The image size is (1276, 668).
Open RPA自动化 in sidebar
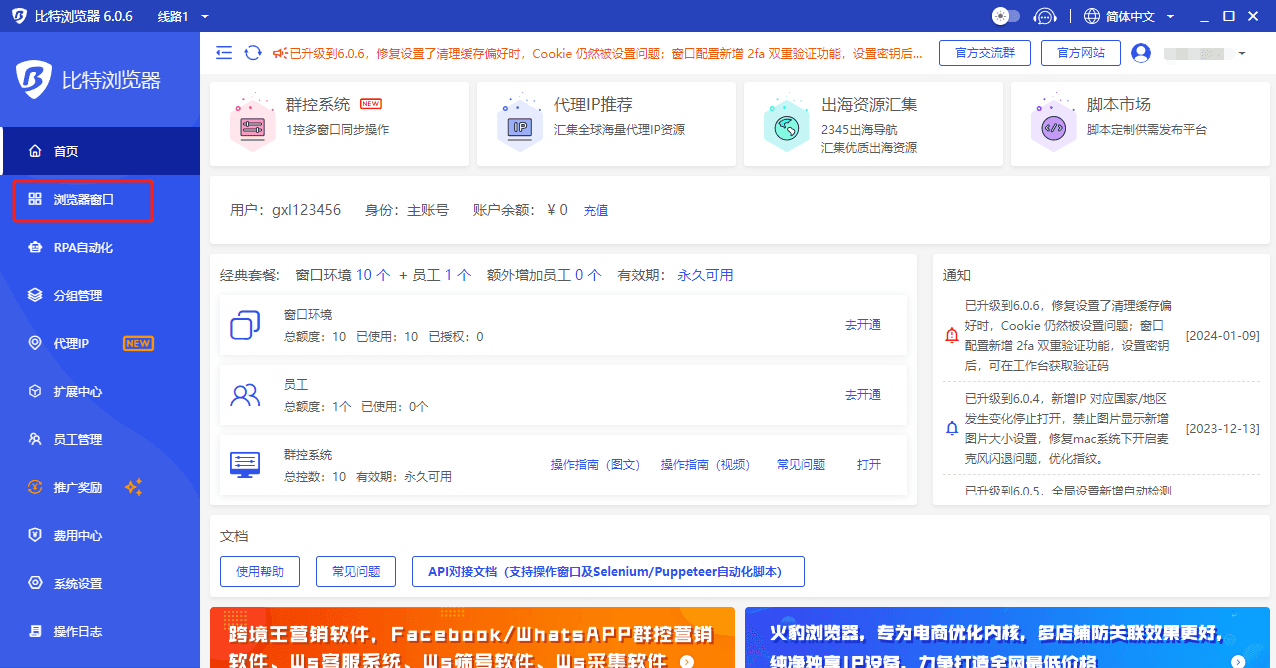(x=100, y=247)
